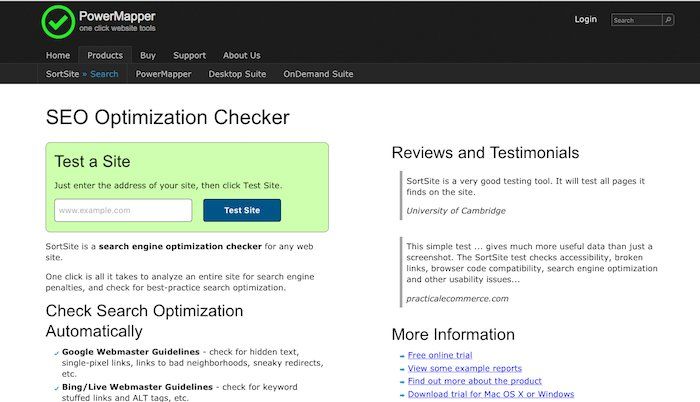Open the Desktop Suite submenu item

[237, 74]
